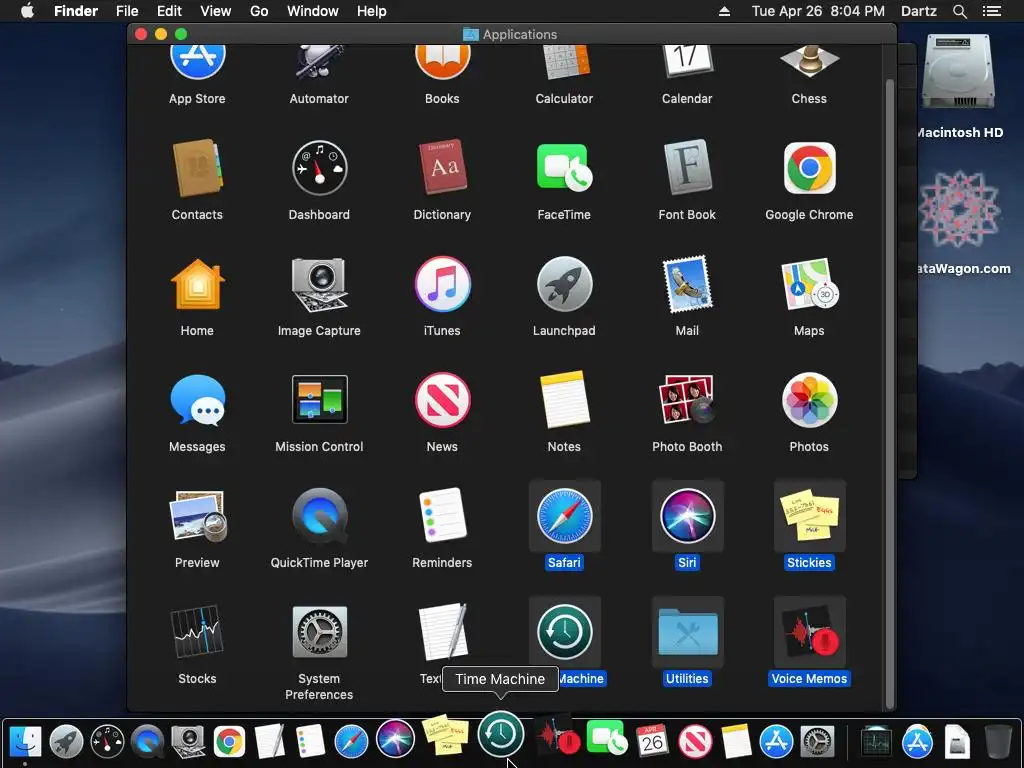Select the Messages app icon
Viewport: 1024px width, 768px height.
point(197,400)
